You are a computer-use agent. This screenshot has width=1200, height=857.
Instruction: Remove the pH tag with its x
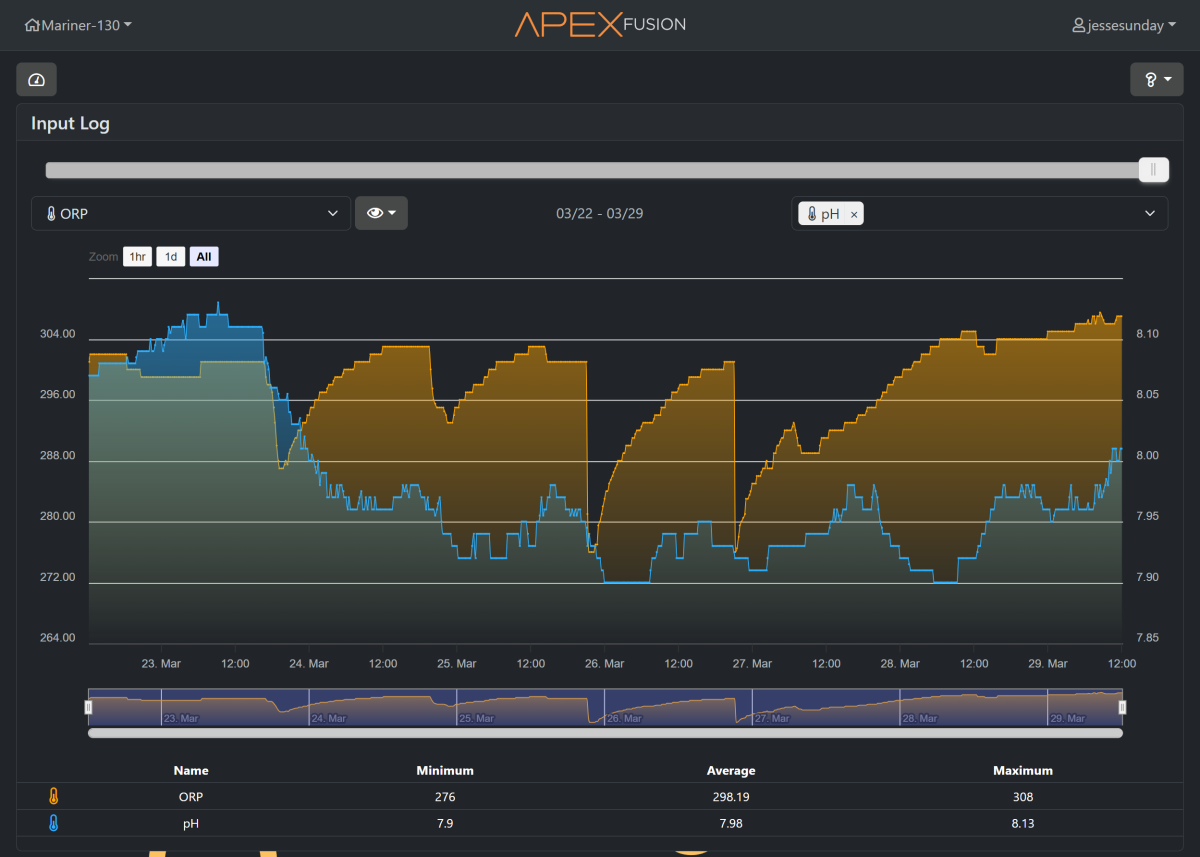pyautogui.click(x=853, y=214)
